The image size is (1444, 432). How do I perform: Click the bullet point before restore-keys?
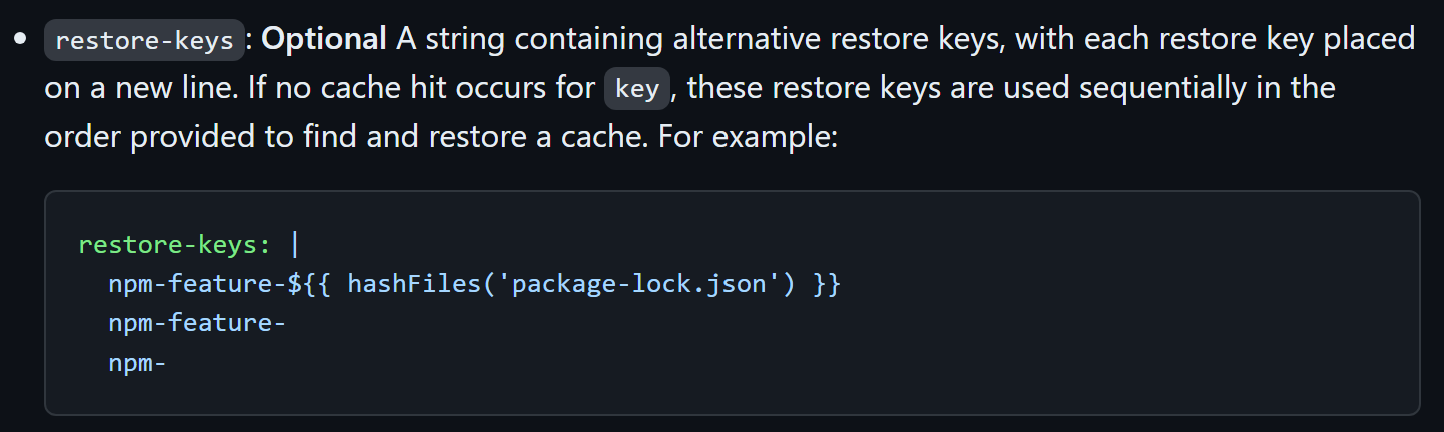20,40
